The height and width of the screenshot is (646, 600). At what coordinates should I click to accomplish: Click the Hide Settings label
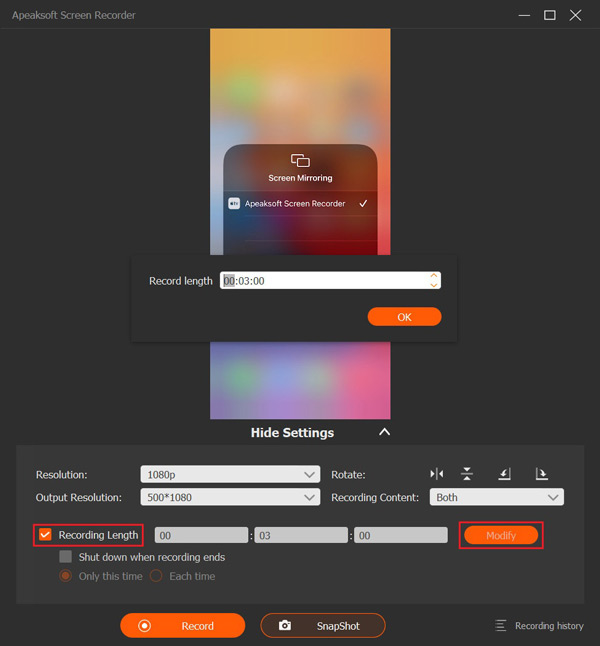pyautogui.click(x=292, y=433)
